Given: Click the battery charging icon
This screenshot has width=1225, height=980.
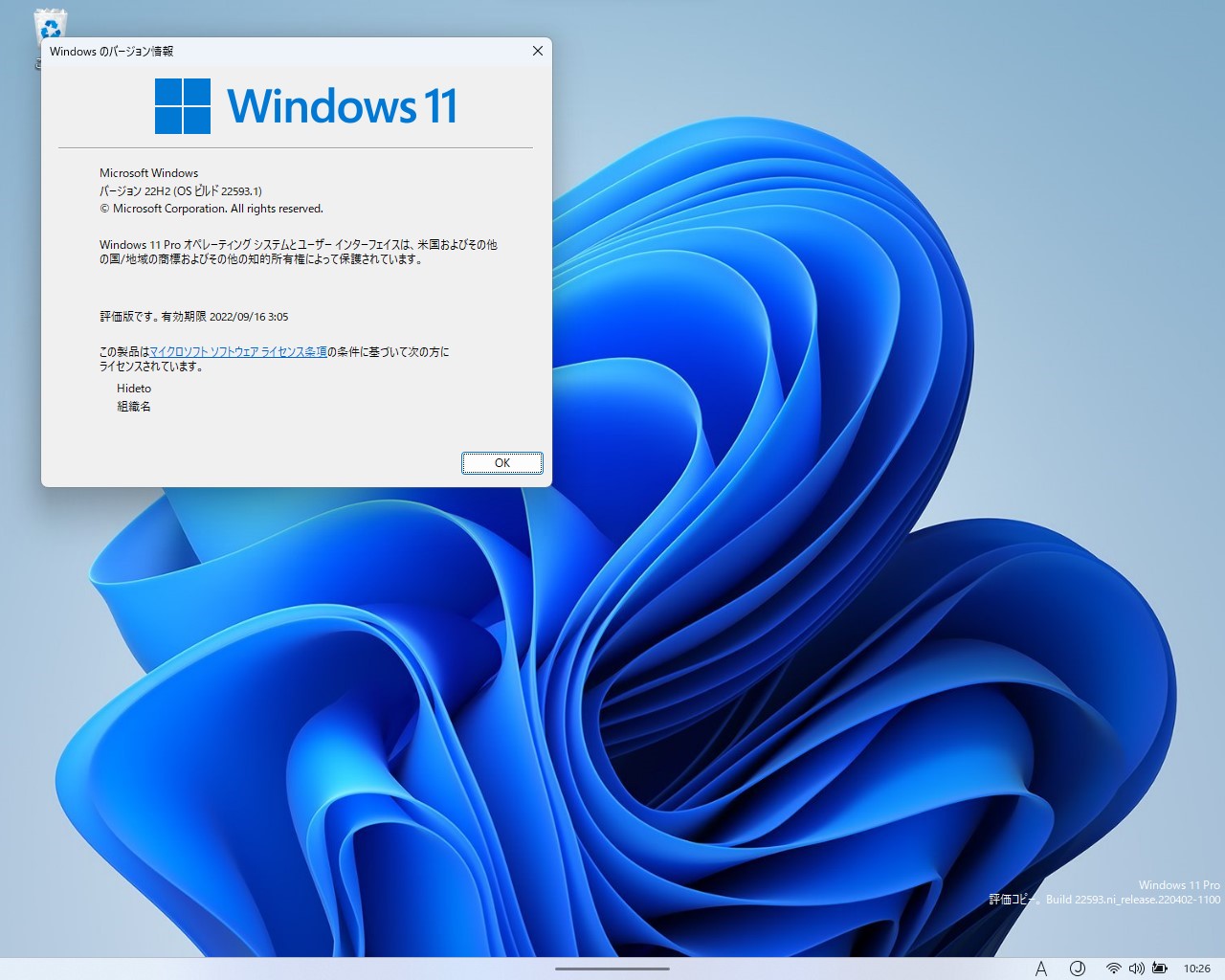Looking at the screenshot, I should tap(1158, 968).
